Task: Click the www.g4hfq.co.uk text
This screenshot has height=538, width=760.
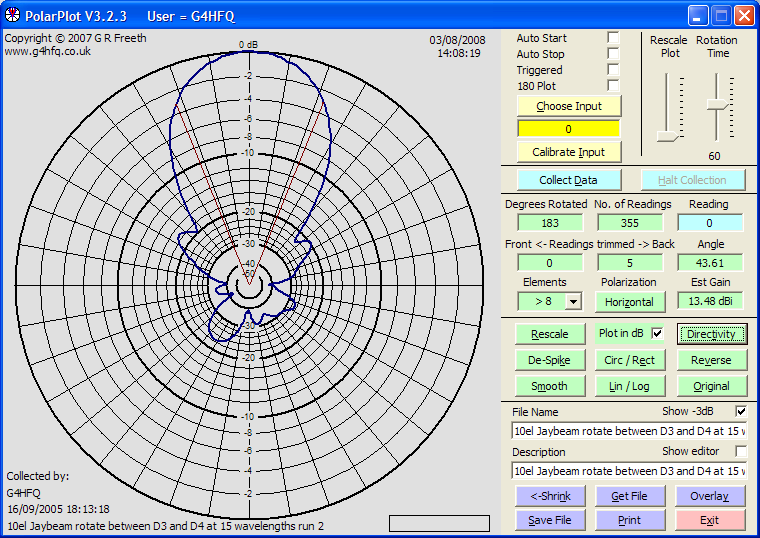Action: [48, 51]
